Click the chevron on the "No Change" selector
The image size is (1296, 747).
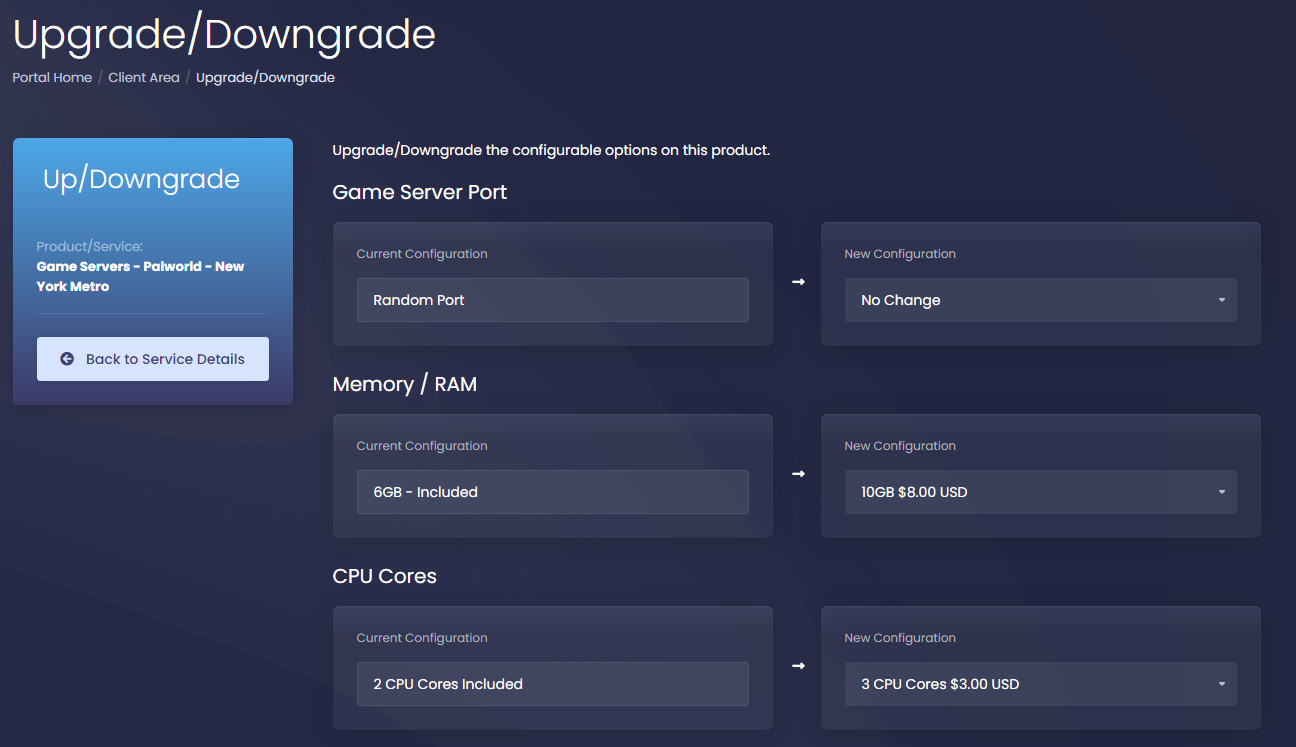coord(1220,300)
